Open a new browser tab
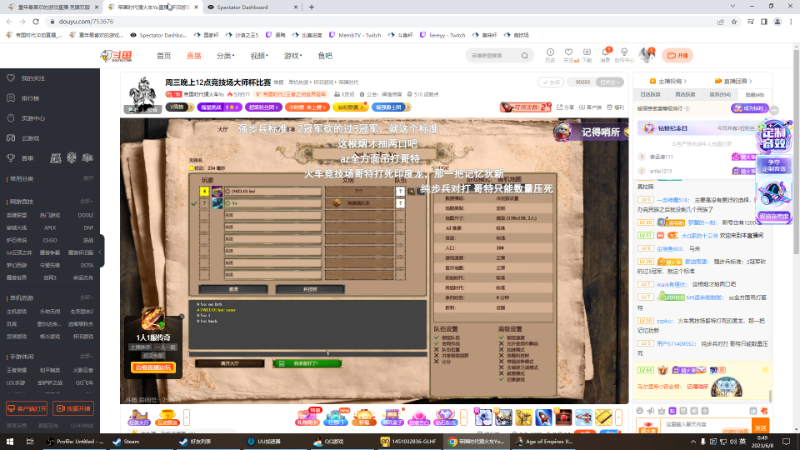This screenshot has height=450, width=800. point(311,7)
